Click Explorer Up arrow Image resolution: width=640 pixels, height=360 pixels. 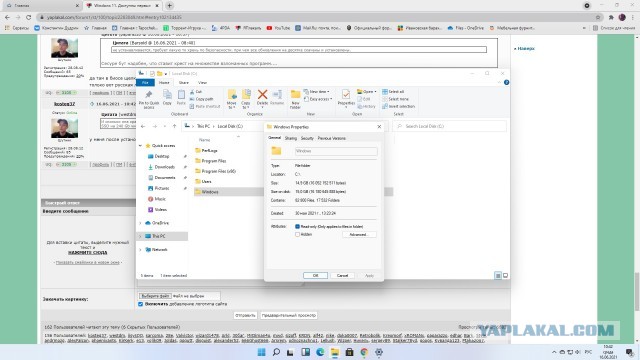(174, 127)
